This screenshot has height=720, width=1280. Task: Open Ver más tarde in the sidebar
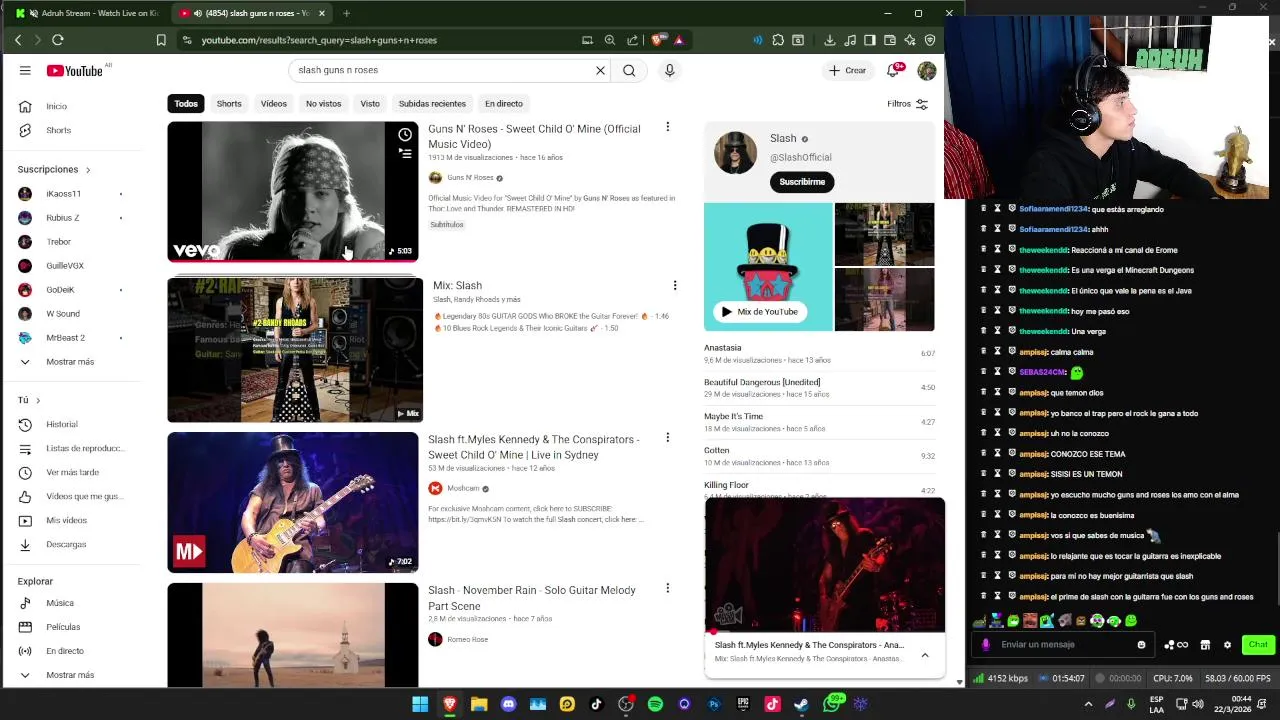(70, 472)
